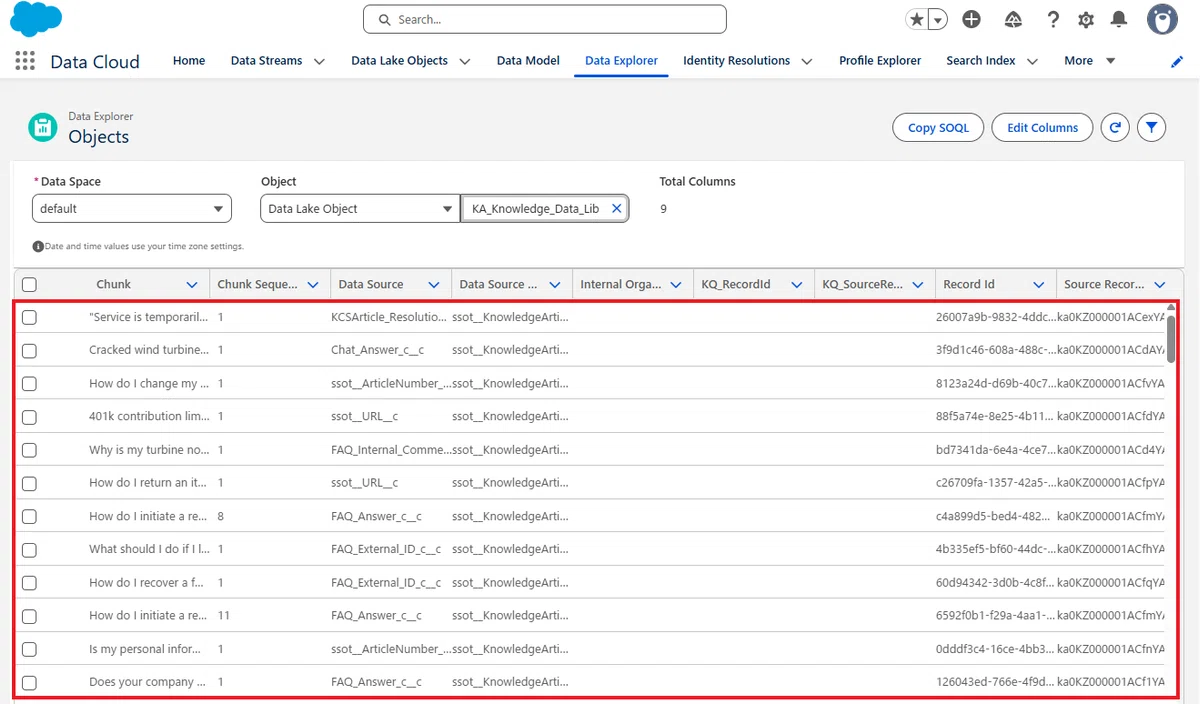The image size is (1200, 704).
Task: Check the "Service is temporaril..." row checkbox
Action: tap(29, 317)
